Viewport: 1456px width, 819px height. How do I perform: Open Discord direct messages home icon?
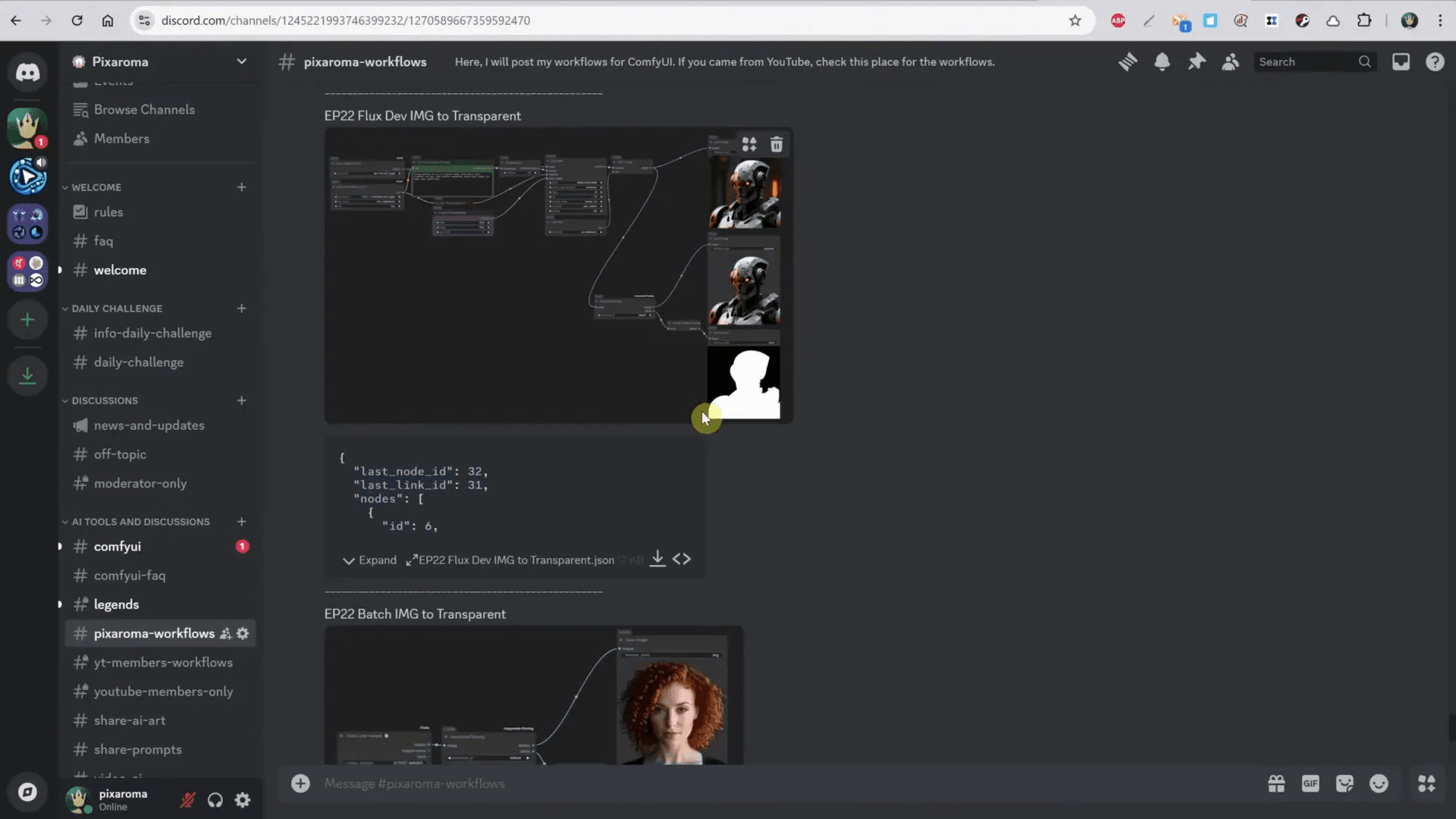pos(28,72)
